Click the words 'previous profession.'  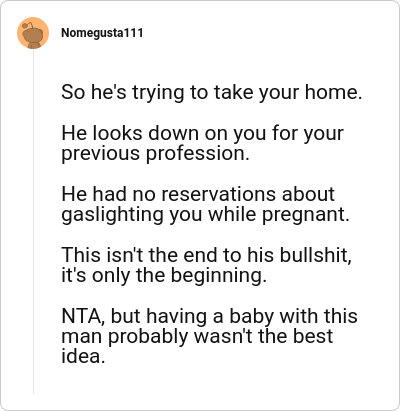[x=155, y=154]
